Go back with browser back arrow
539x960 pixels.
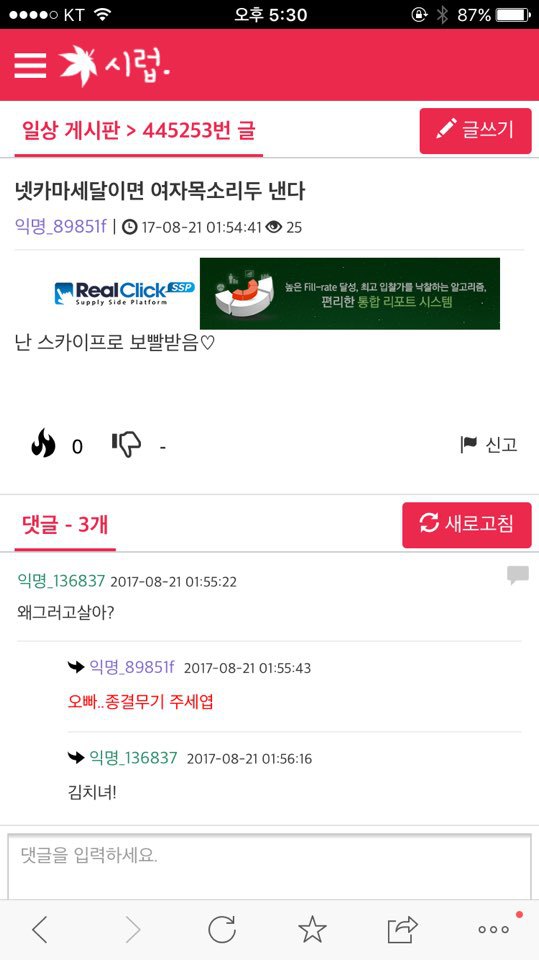[39, 930]
